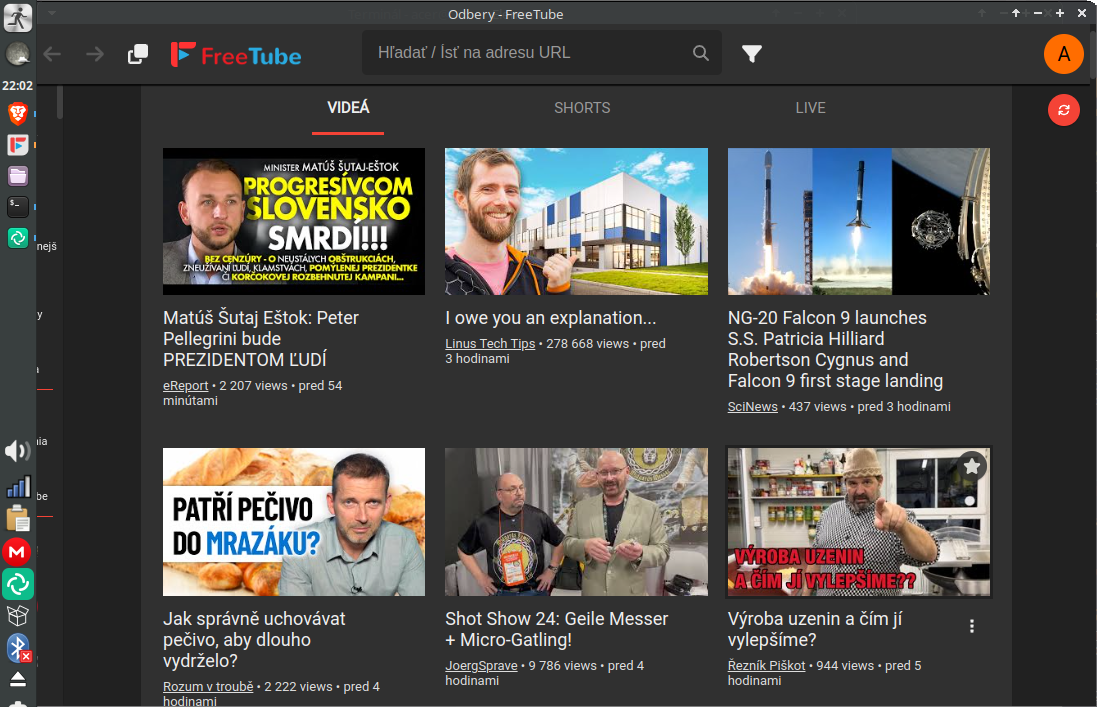The width and height of the screenshot is (1097, 707).
Task: Open the clipboard manager icon
Action: click(x=17, y=520)
